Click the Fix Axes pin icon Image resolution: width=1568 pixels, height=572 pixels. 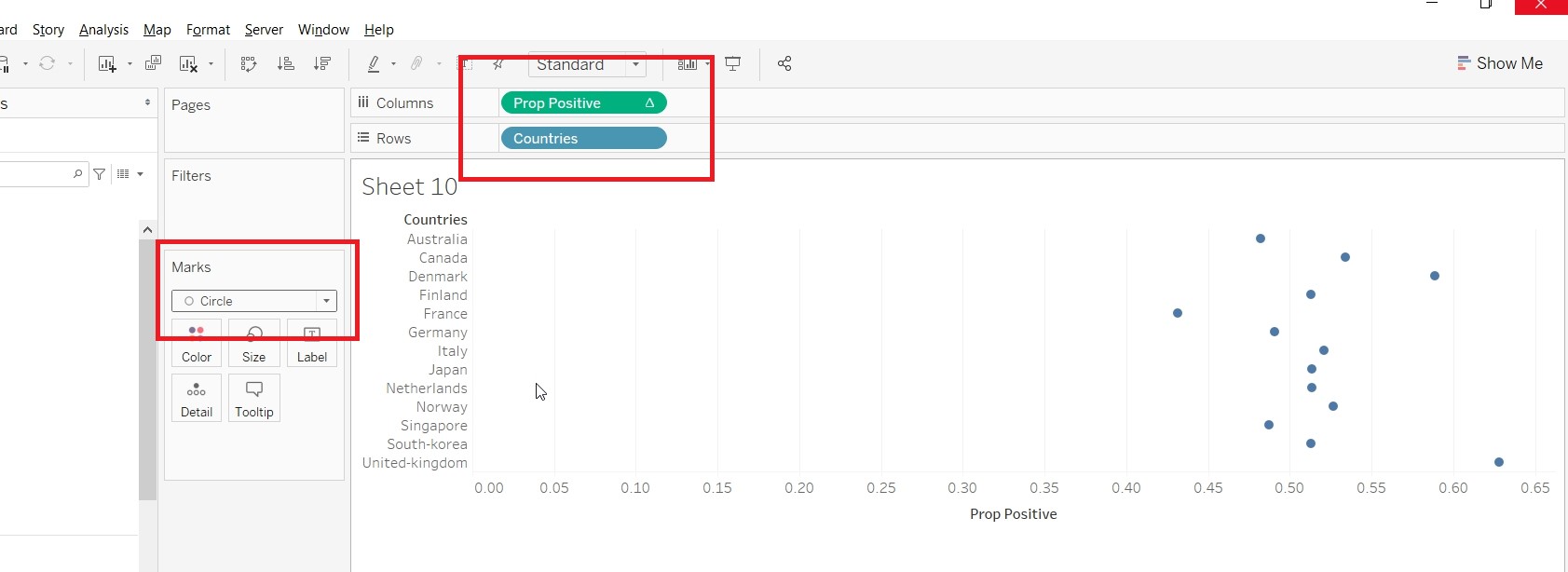tap(498, 63)
